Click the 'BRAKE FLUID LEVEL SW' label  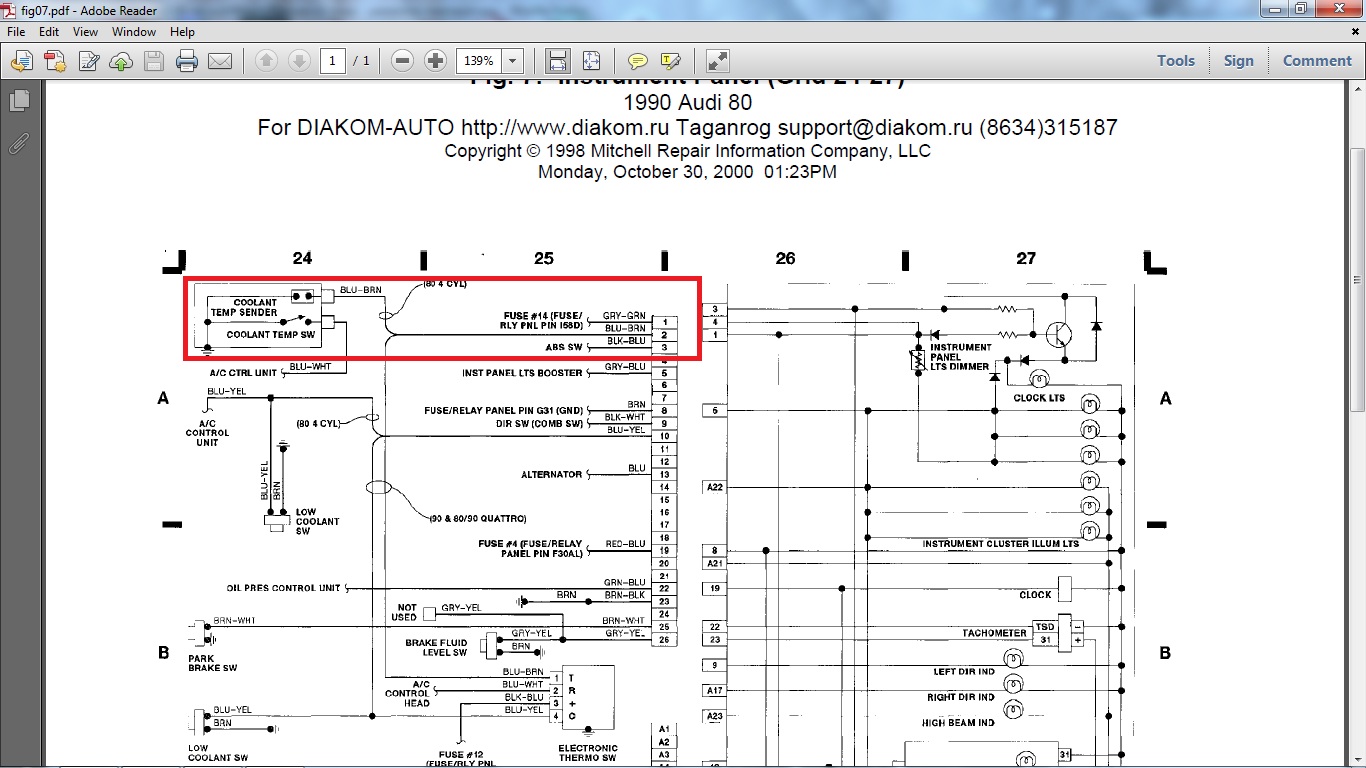point(436,648)
